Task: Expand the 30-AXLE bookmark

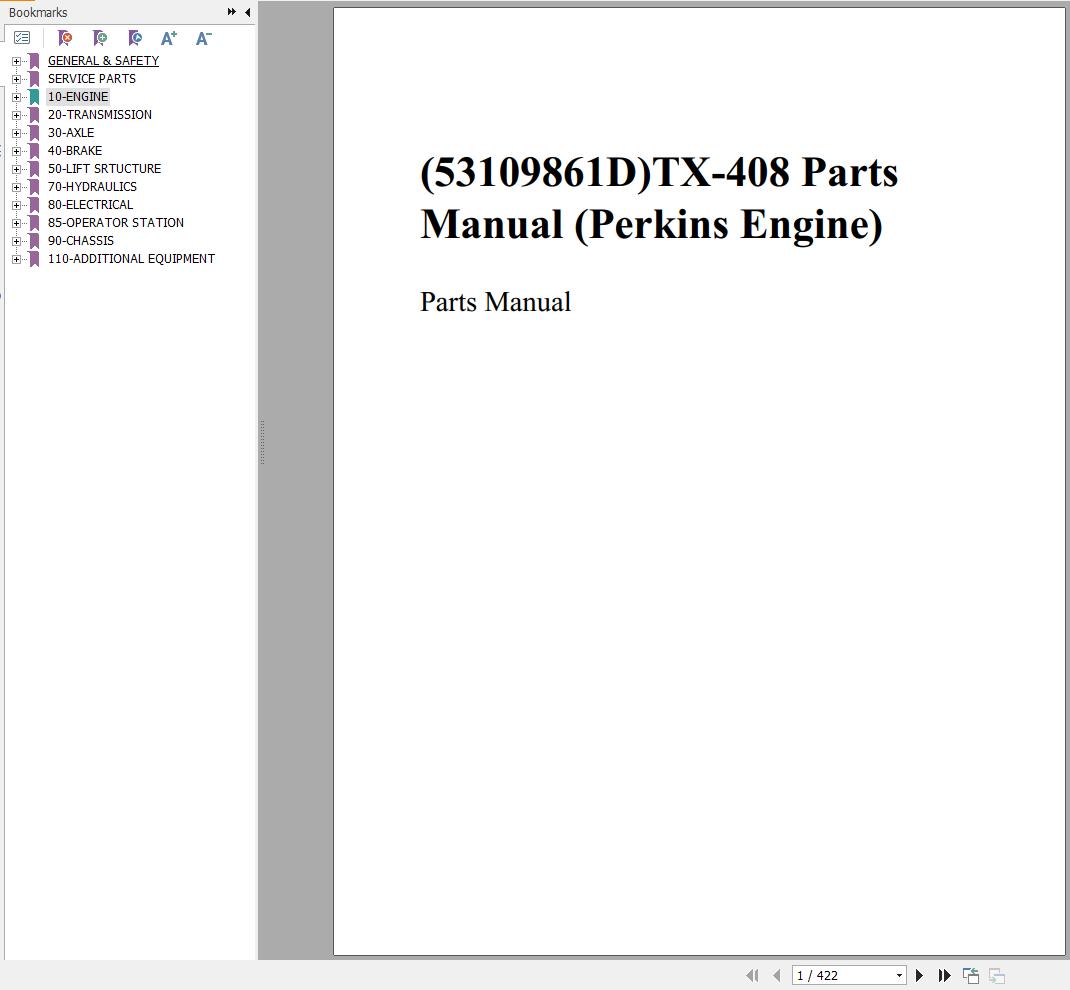Action: click(16, 133)
